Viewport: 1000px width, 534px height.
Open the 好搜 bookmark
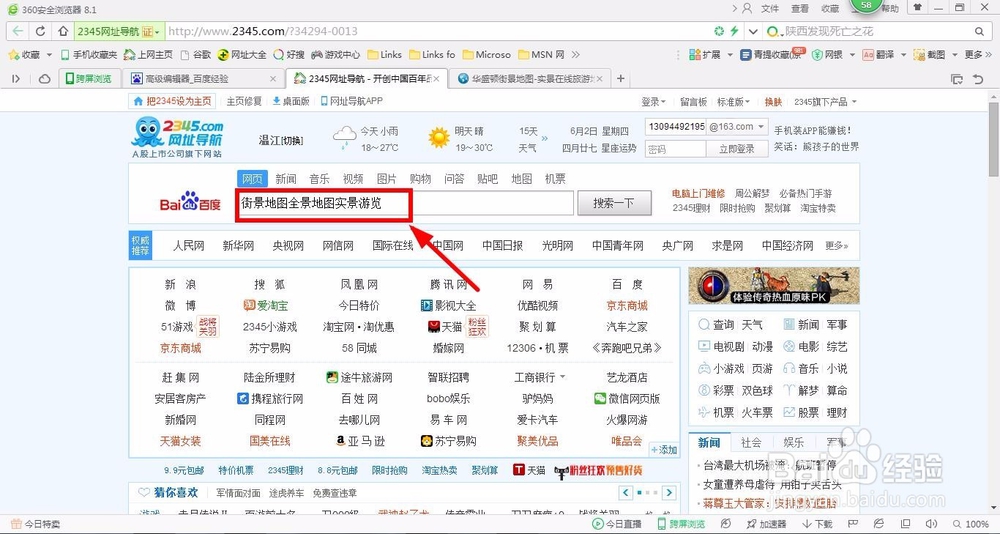click(289, 55)
